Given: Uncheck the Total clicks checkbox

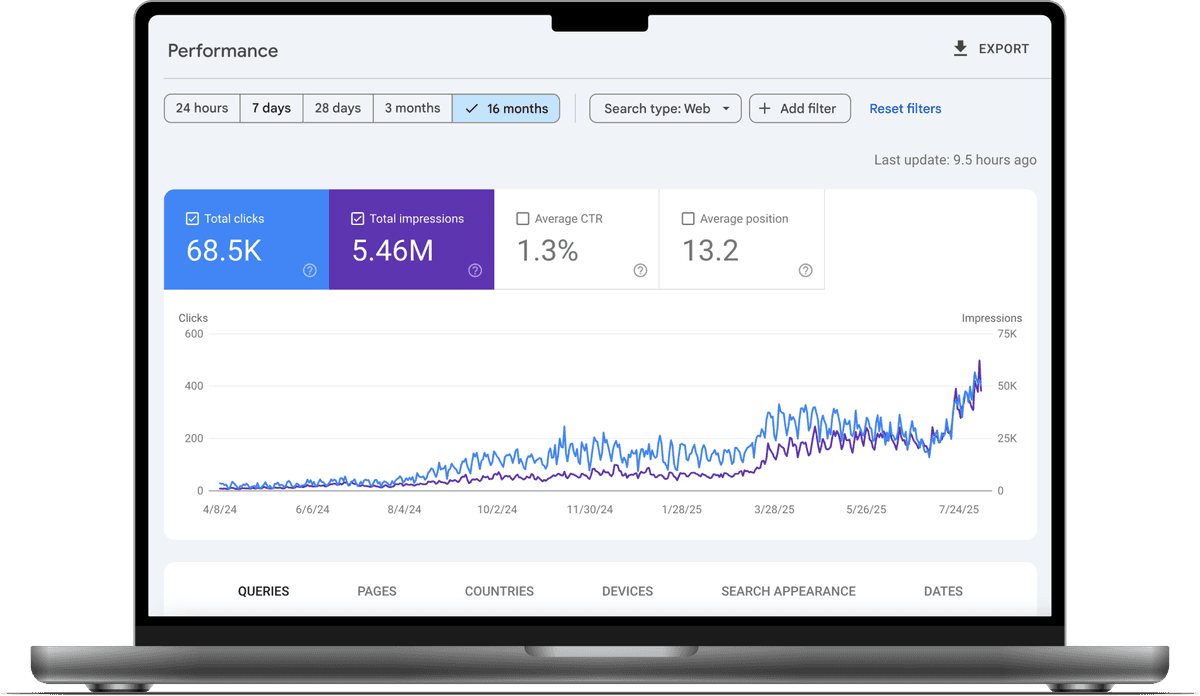Looking at the screenshot, I should click(192, 219).
